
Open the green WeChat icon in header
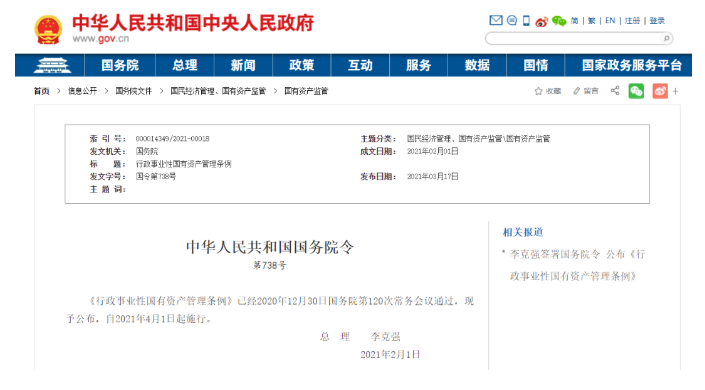(x=559, y=21)
